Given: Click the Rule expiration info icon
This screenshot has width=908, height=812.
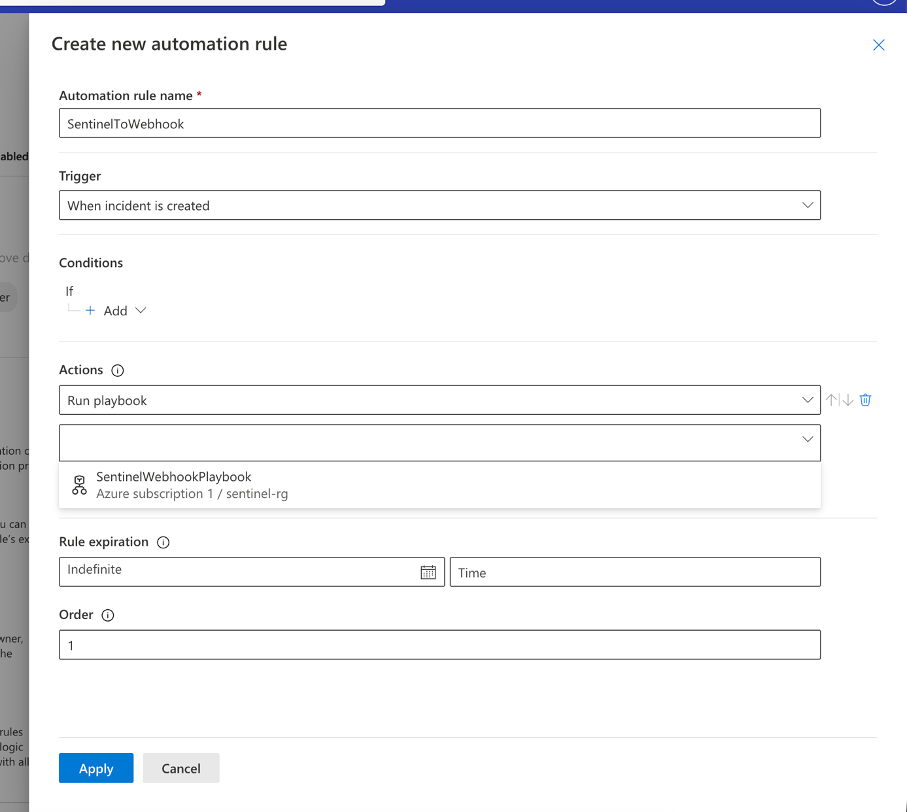Looking at the screenshot, I should [163, 542].
